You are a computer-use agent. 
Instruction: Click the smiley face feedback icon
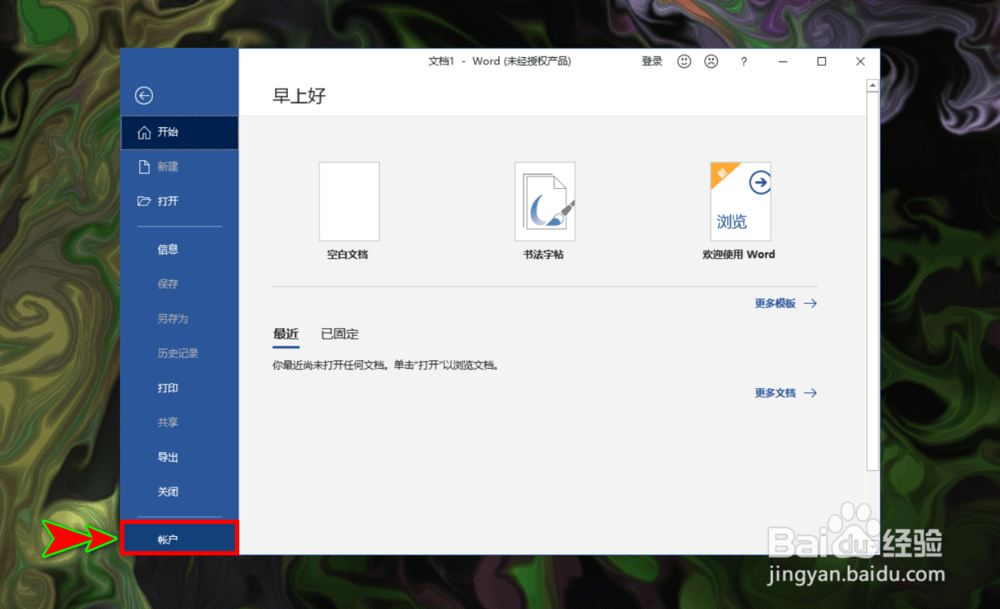pyautogui.click(x=684, y=61)
